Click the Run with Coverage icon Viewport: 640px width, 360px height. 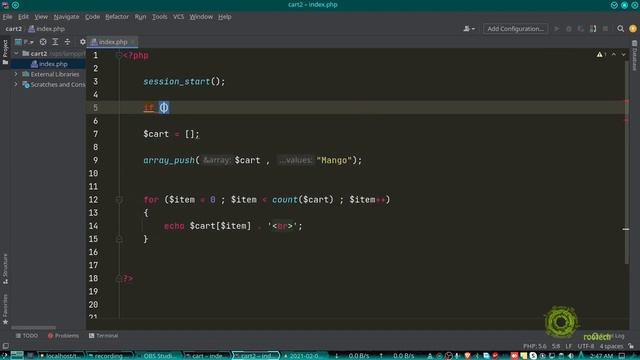pos(581,29)
